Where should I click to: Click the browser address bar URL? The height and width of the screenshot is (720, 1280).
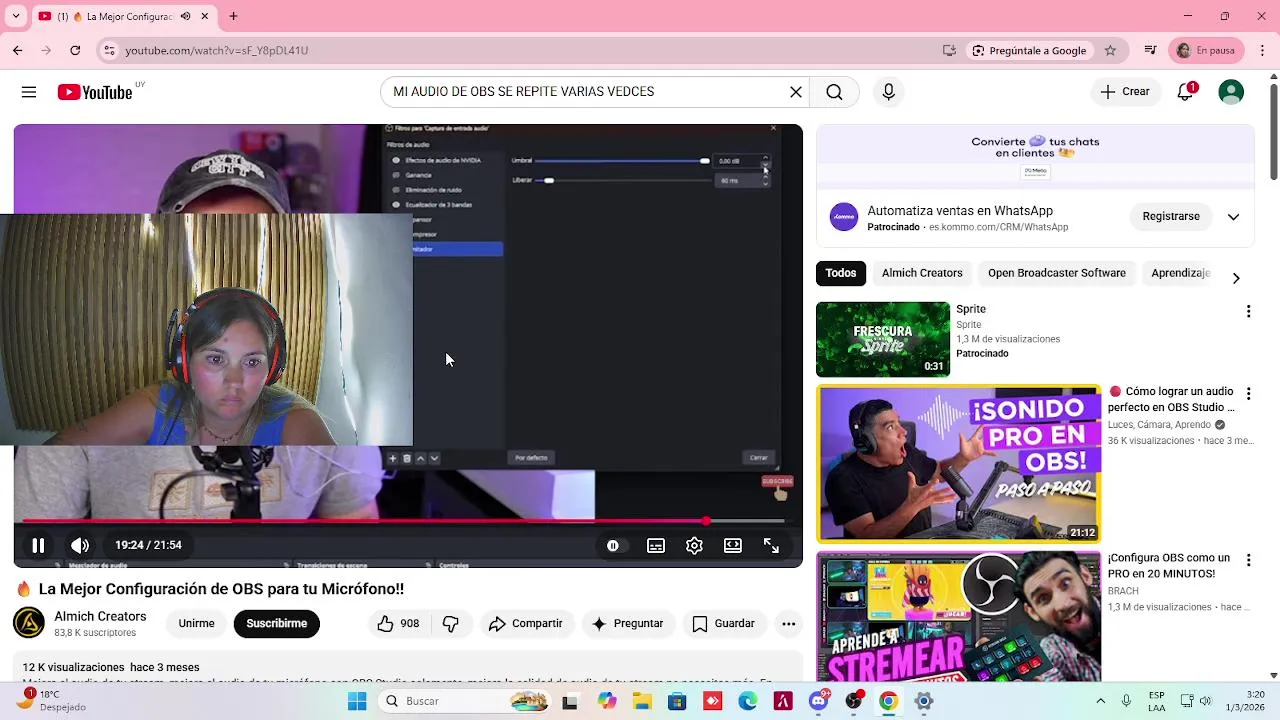coord(216,50)
